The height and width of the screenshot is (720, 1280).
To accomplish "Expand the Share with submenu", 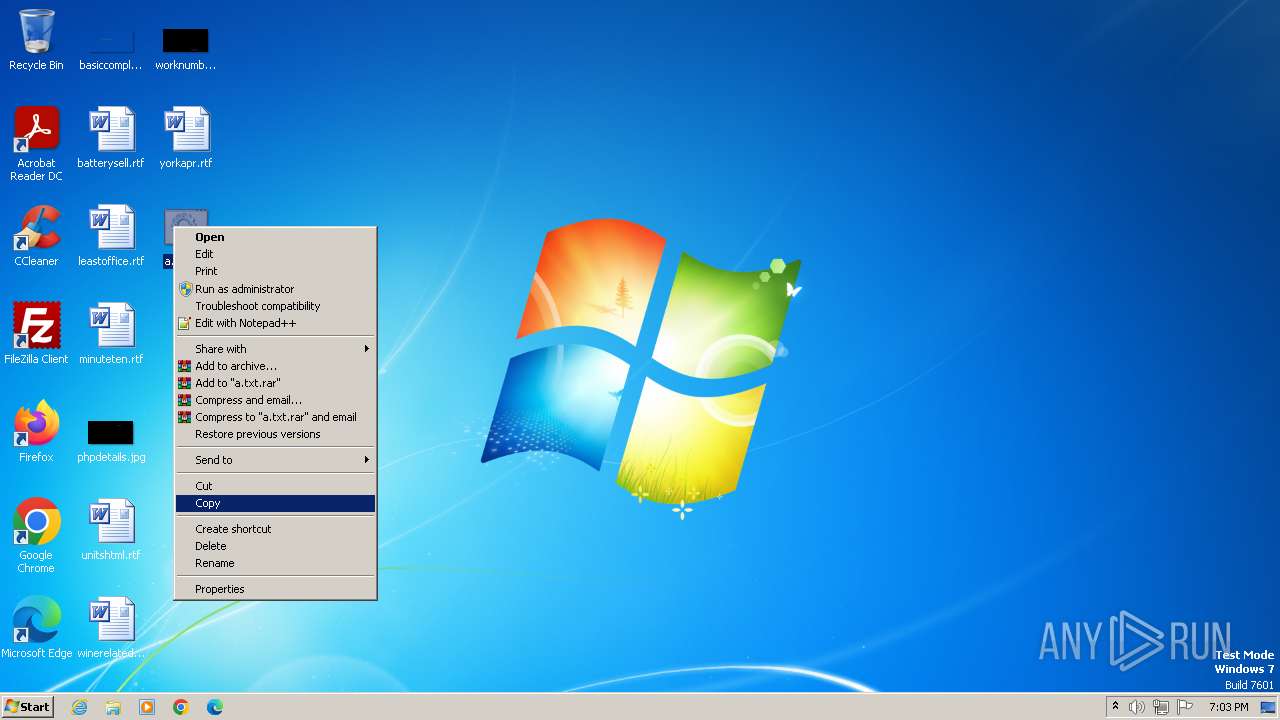I will (275, 349).
